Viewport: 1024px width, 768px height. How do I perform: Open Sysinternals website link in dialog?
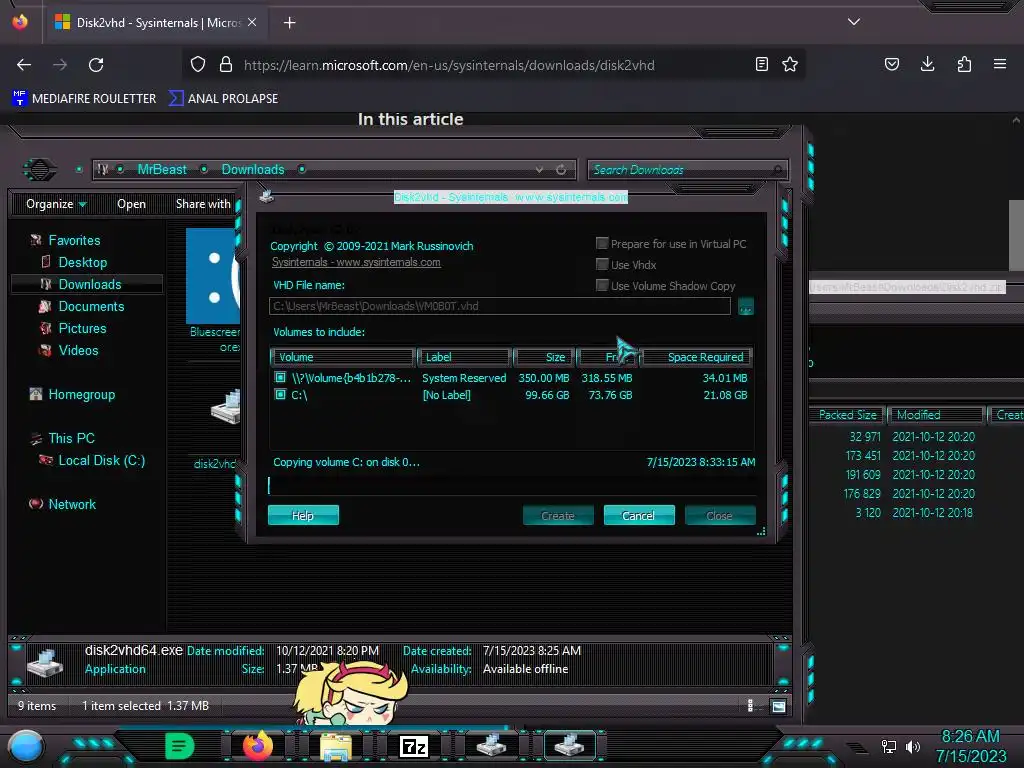[356, 263]
